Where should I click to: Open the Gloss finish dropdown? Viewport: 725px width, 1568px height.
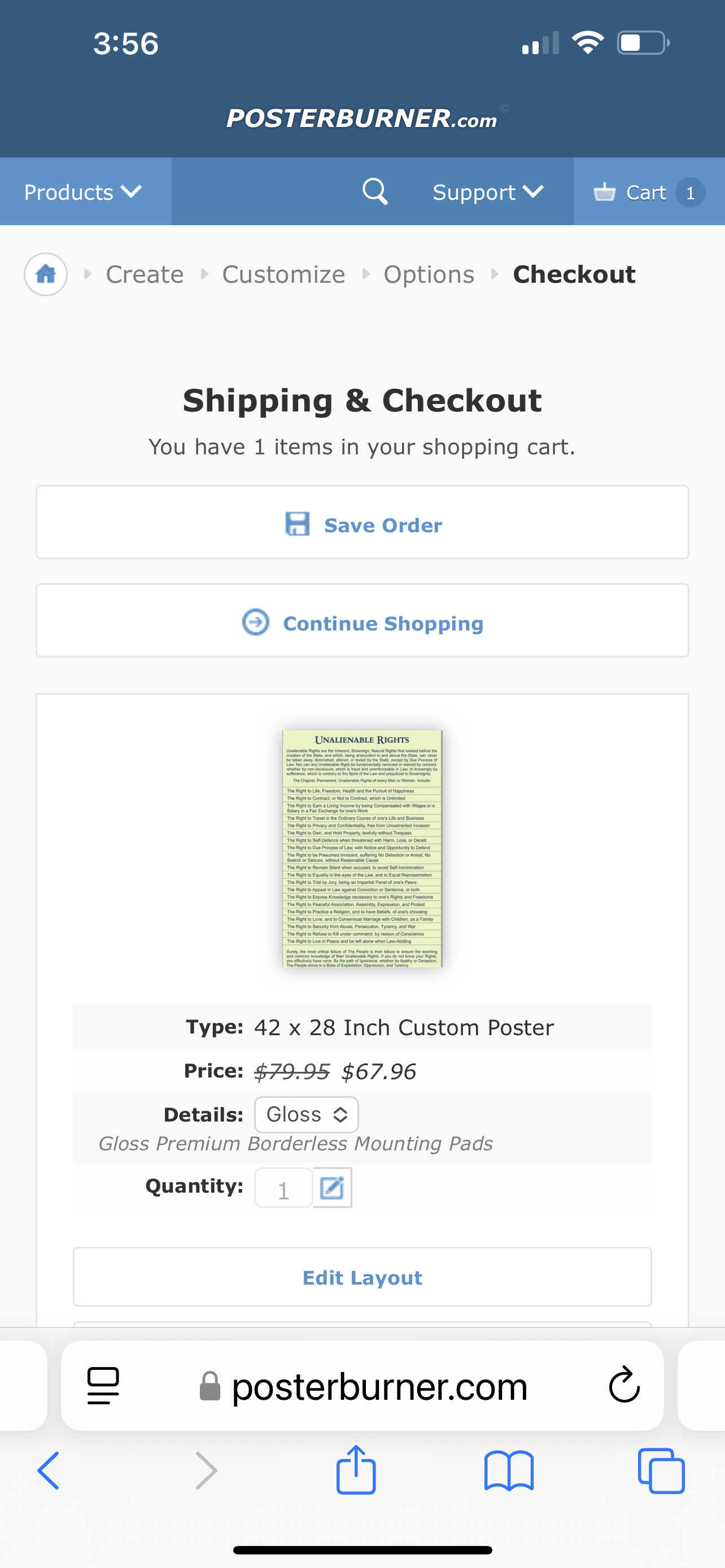point(306,1115)
